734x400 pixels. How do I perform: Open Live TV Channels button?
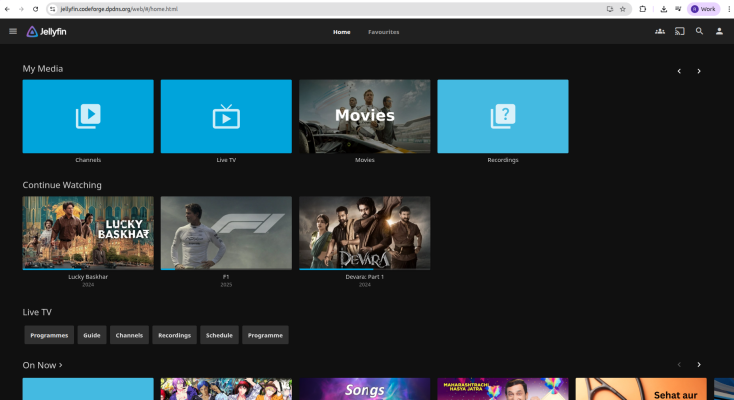point(129,335)
